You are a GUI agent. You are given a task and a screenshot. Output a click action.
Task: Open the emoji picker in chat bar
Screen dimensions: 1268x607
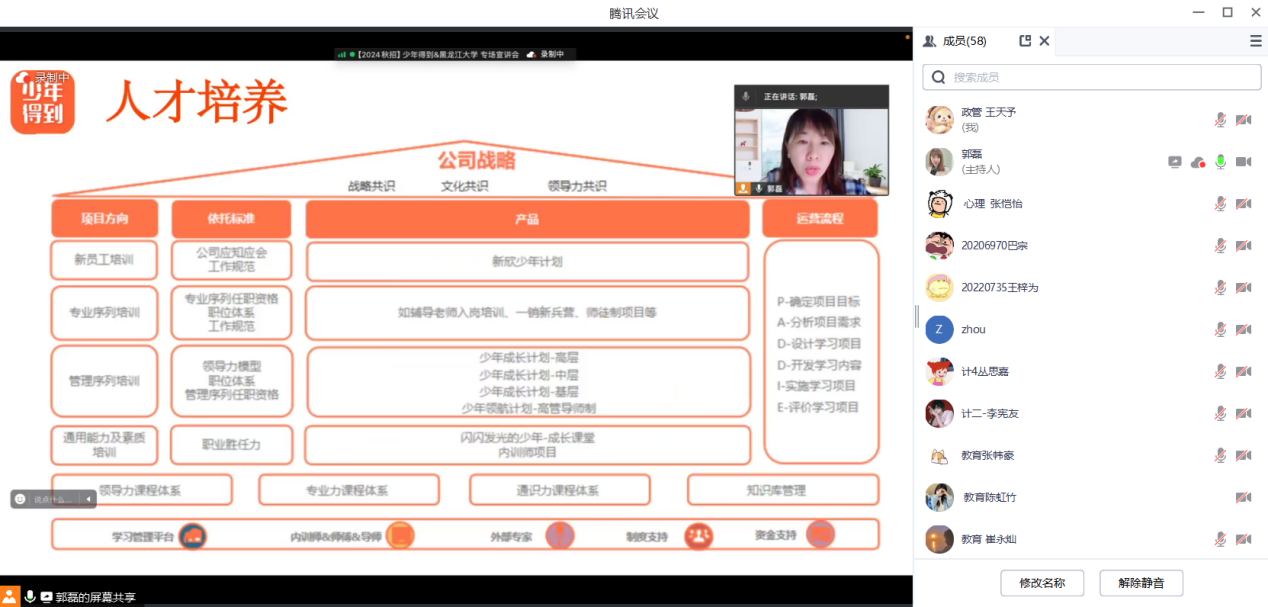(x=20, y=499)
